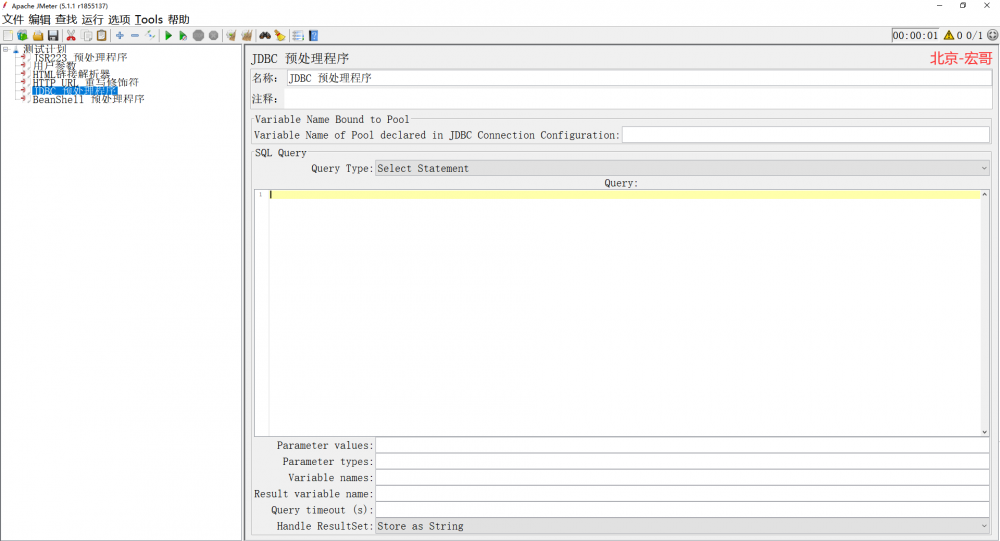Click the Query timeout (s) field

point(682,510)
